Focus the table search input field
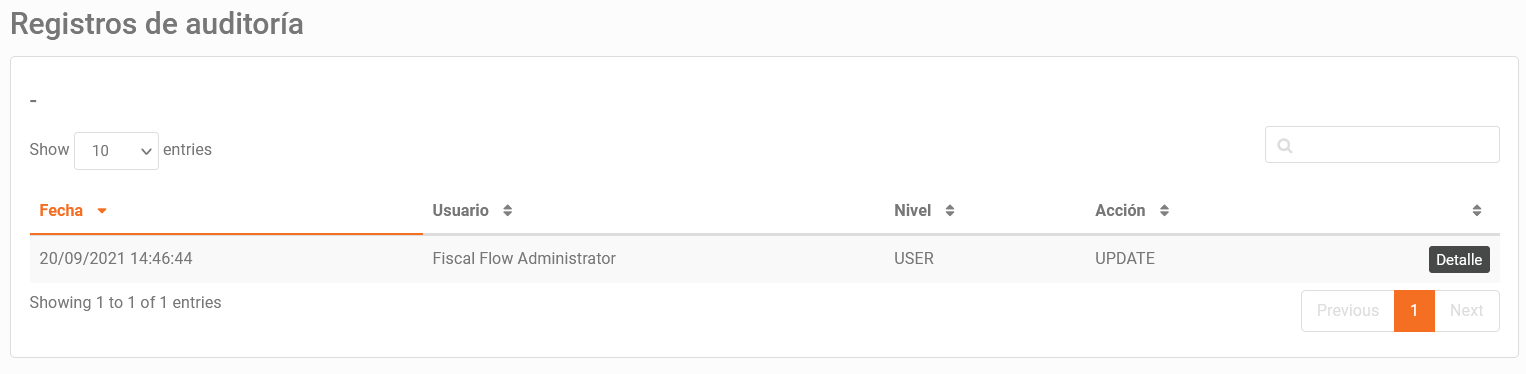Screen dimensions: 1526x374 point(1382,144)
